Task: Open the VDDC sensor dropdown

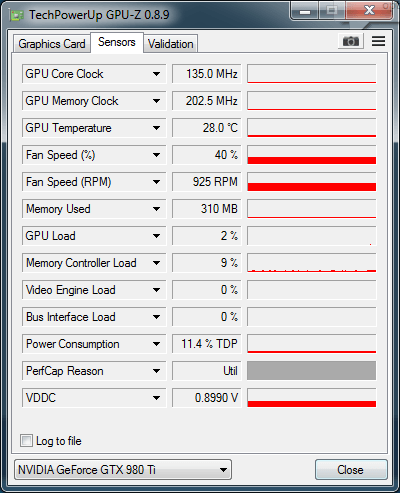Action: click(94, 398)
